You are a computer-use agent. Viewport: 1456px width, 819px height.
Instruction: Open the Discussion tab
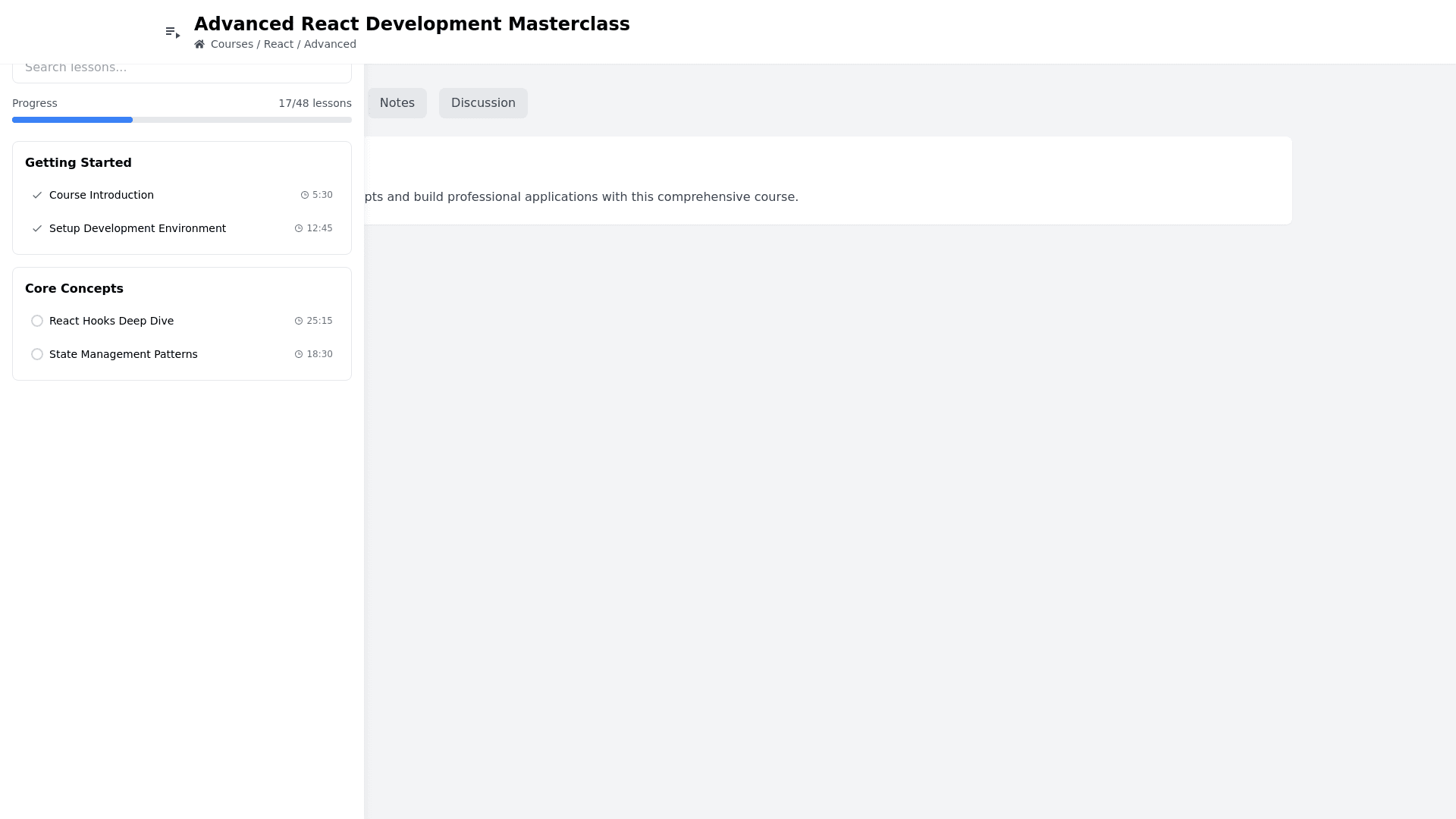coord(483,102)
